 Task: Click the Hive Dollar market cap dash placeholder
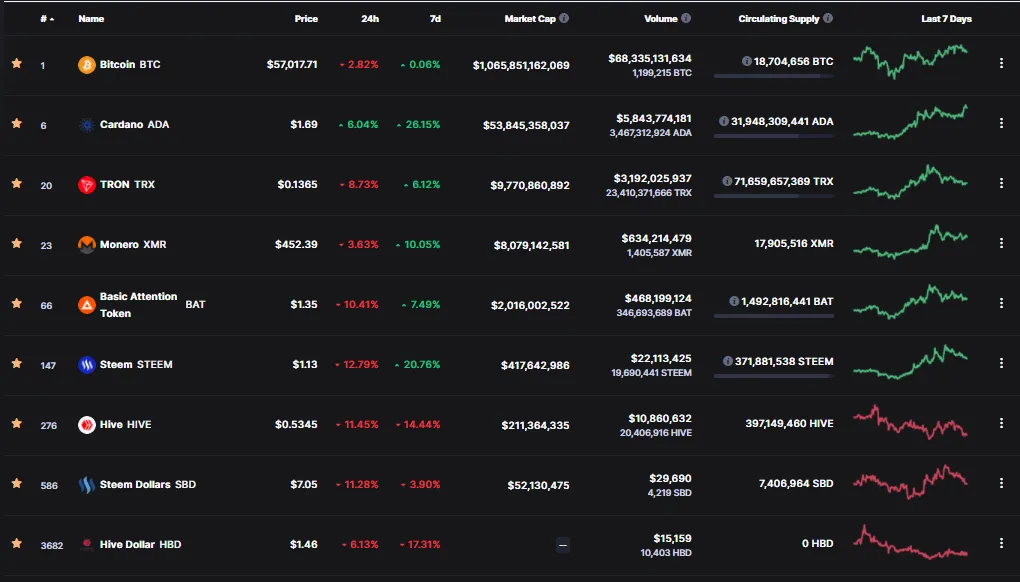[563, 545]
